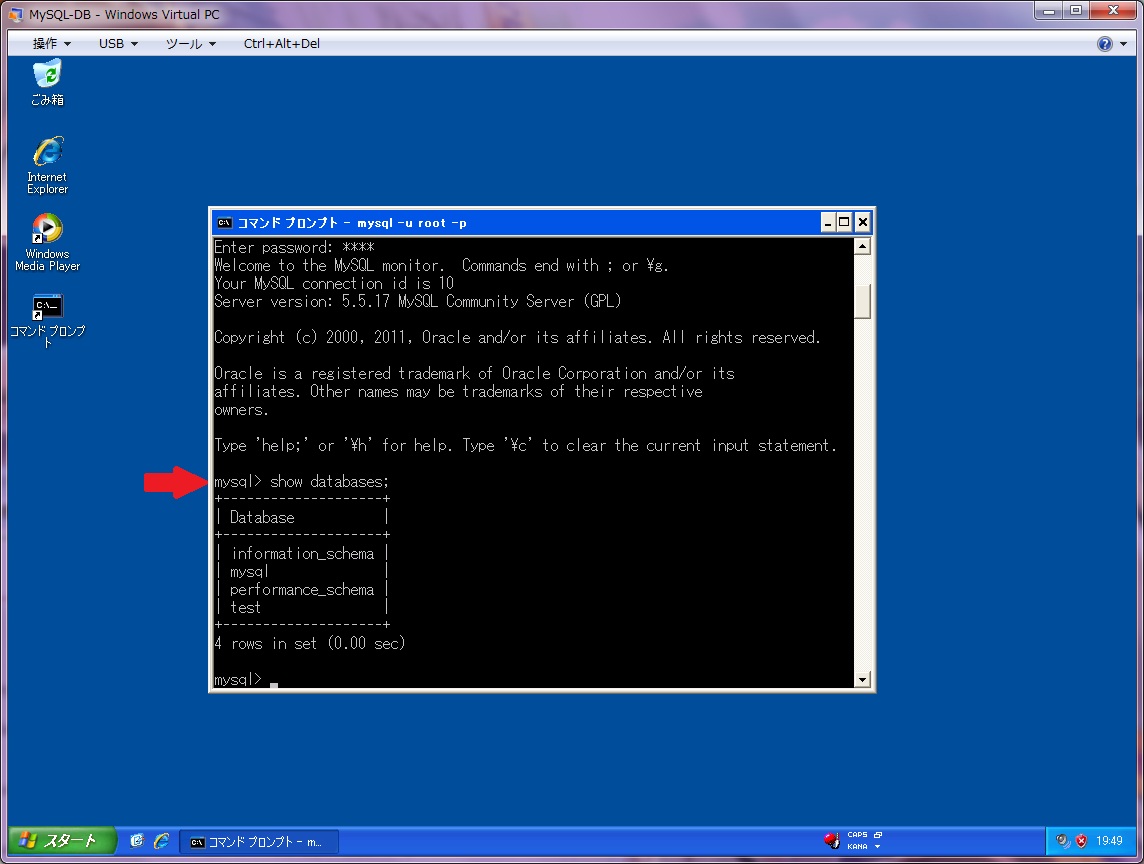Click the Virtual PC help icon
The image size is (1144, 864).
click(x=1105, y=44)
